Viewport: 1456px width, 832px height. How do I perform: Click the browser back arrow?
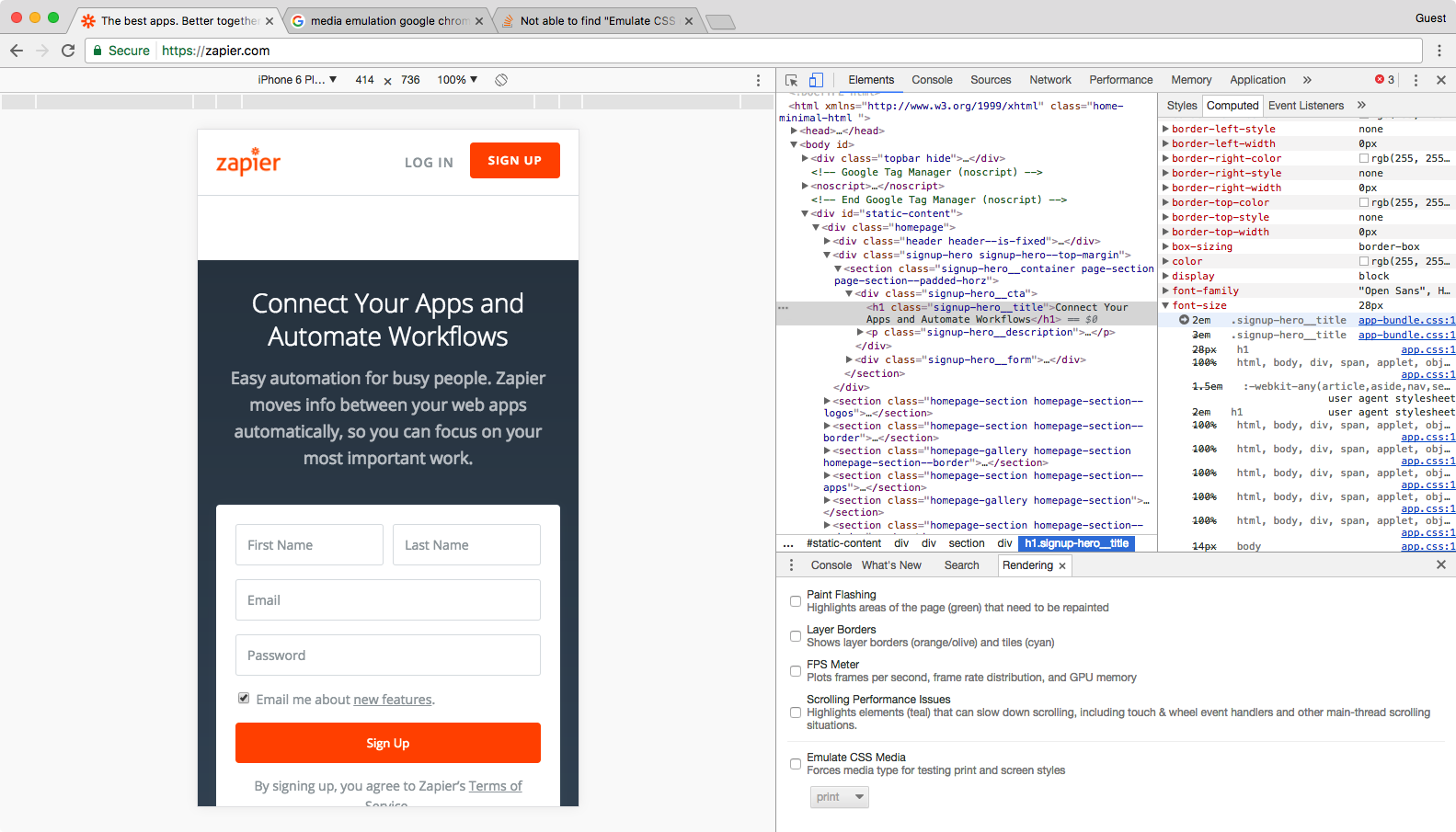click(17, 51)
